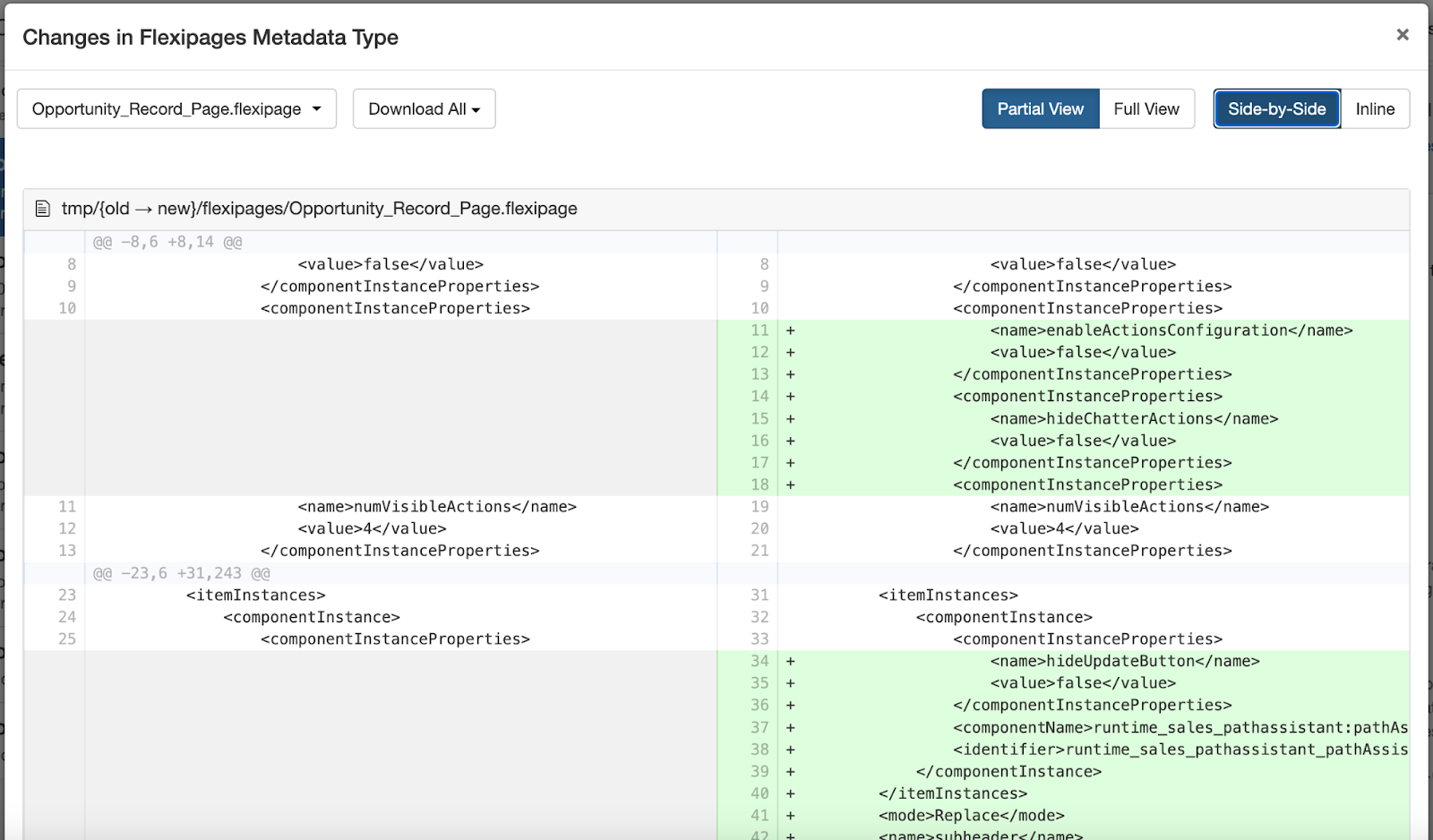Click added line hideUpdateButton name
This screenshot has width=1433, height=840.
coord(1125,661)
